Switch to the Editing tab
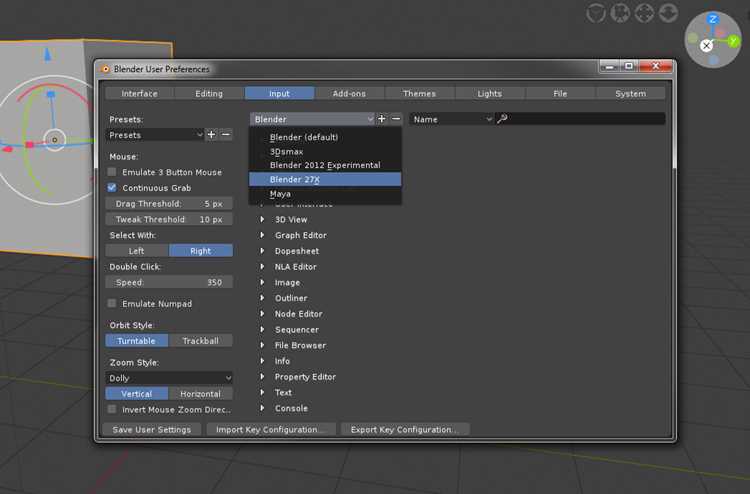This screenshot has height=494, width=750. coord(209,93)
